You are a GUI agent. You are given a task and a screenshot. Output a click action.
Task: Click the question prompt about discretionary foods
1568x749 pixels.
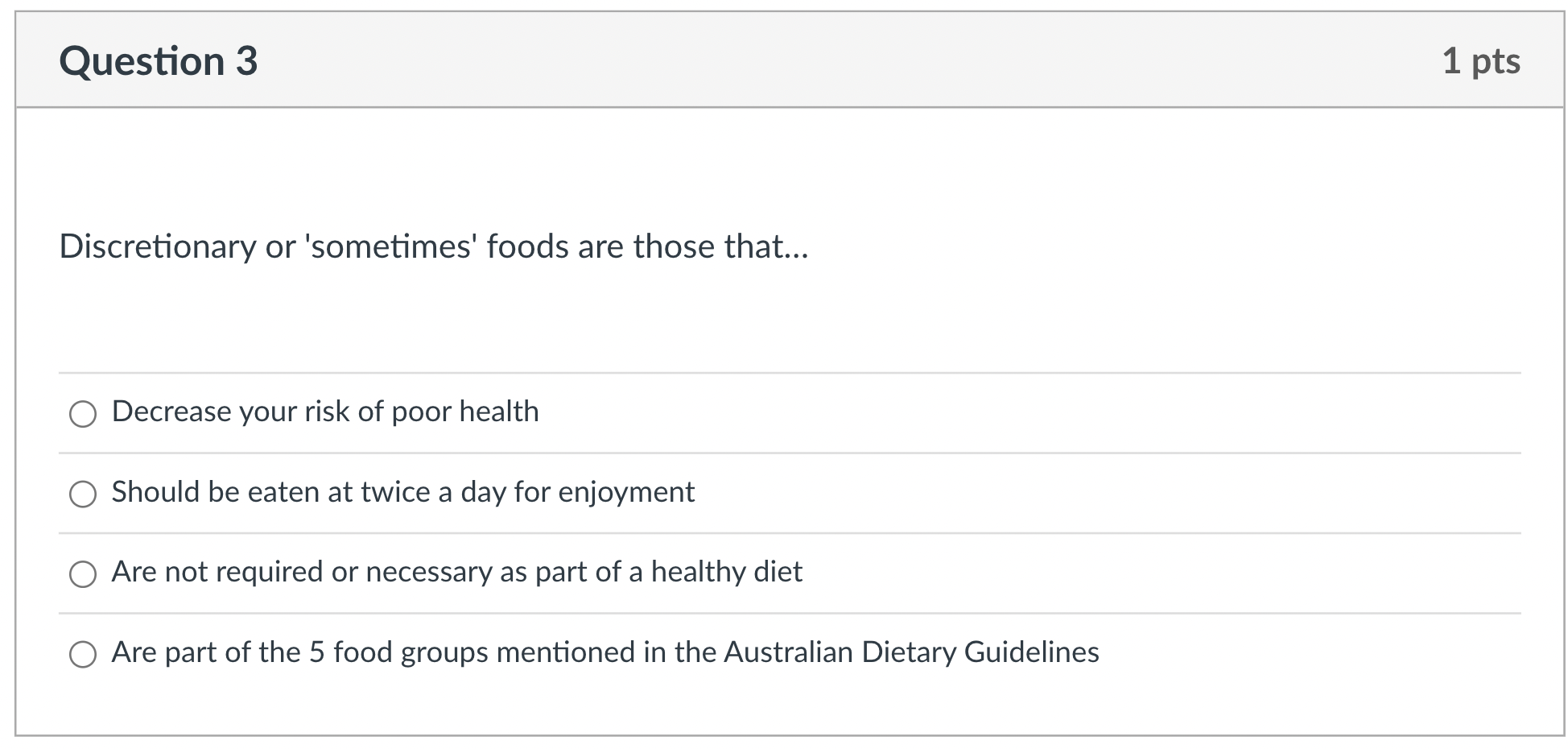coord(433,247)
